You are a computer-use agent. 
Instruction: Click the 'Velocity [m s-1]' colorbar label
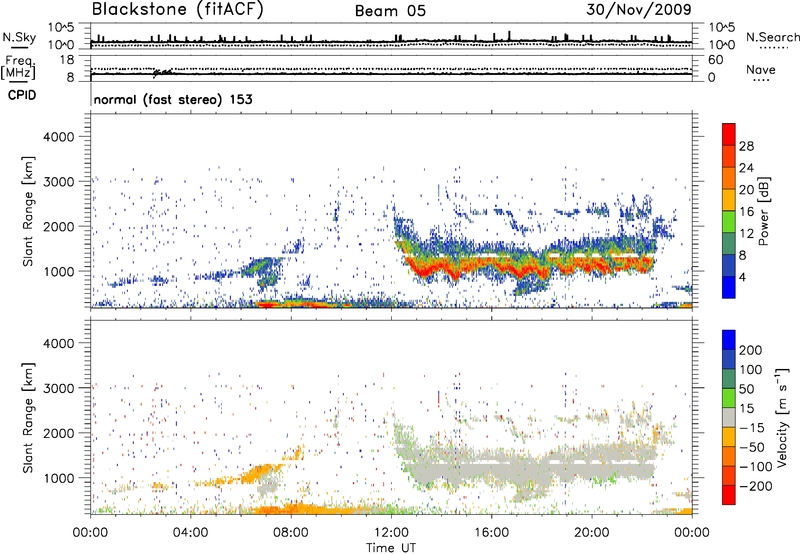coord(782,417)
